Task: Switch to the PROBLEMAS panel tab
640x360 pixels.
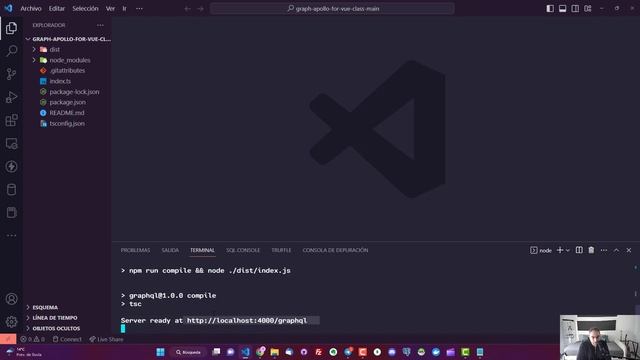Action: [136, 250]
